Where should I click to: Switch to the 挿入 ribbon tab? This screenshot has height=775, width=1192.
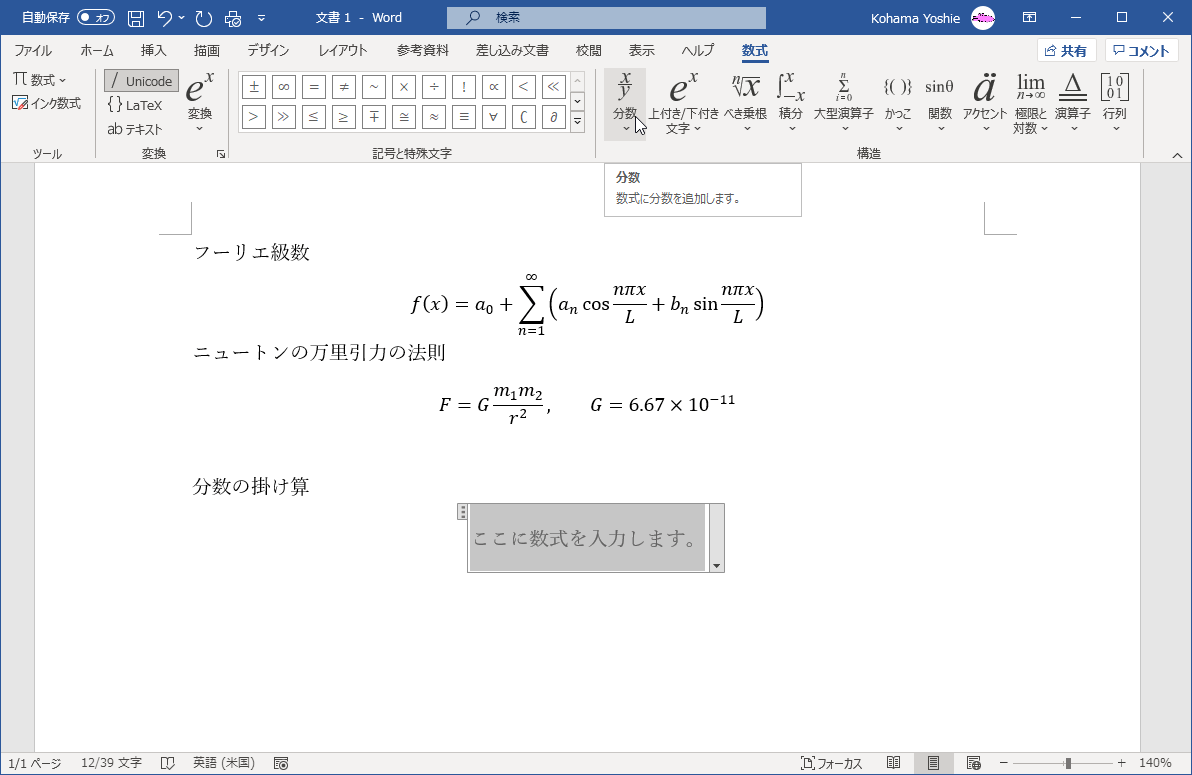(153, 51)
